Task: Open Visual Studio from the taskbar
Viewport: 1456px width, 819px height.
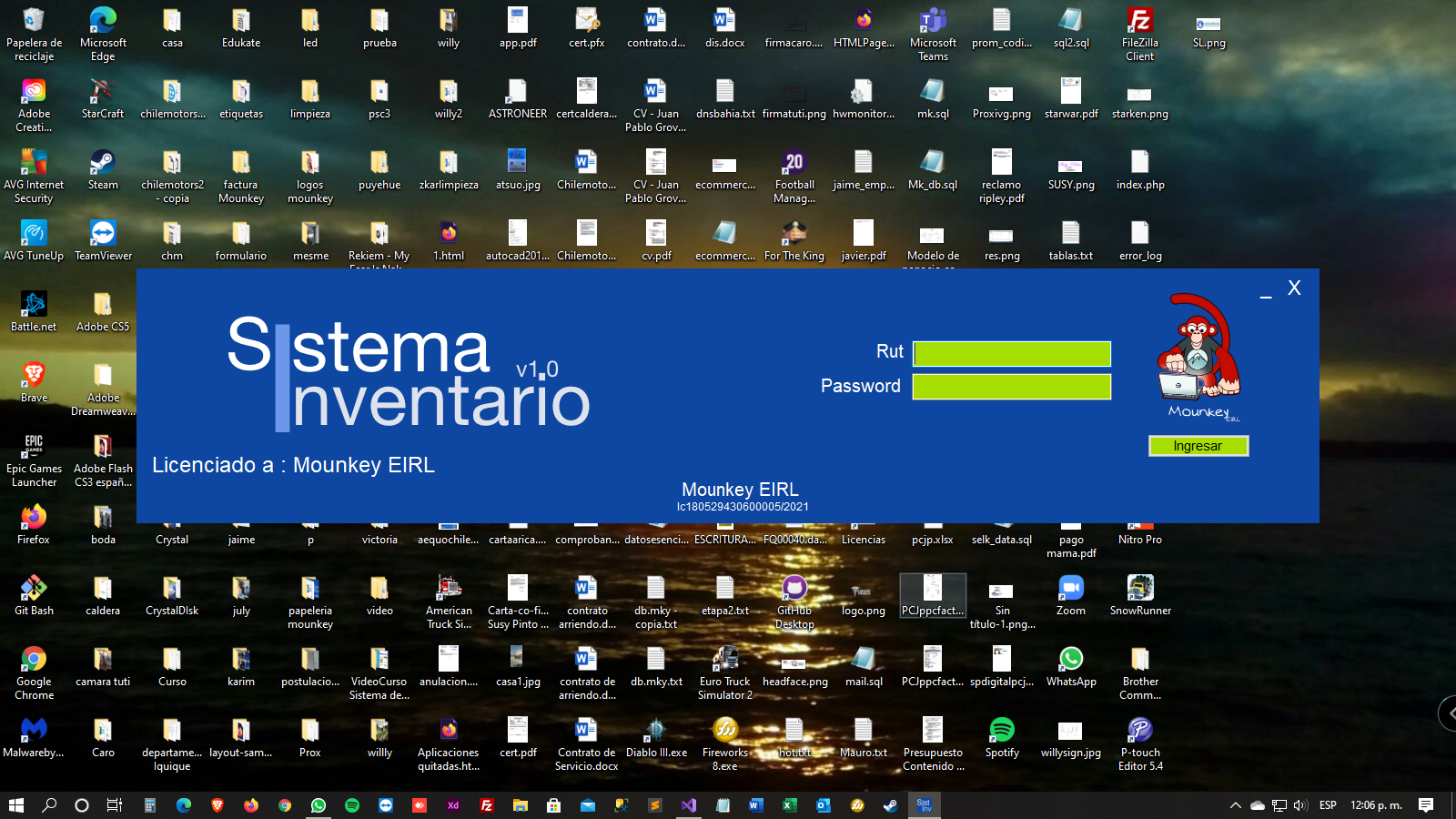Action: (x=689, y=805)
